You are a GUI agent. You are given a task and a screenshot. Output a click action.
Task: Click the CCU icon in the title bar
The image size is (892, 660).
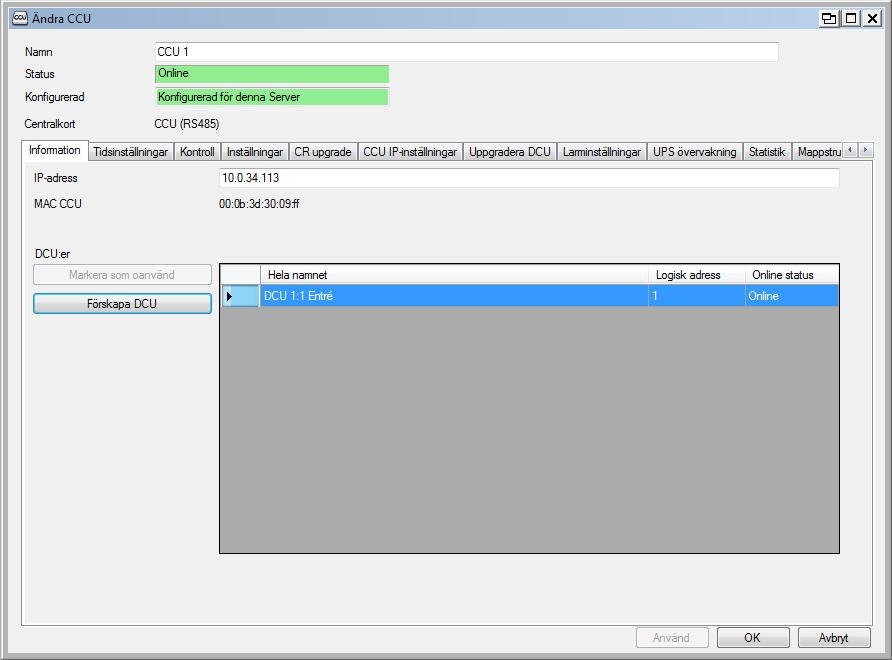pyautogui.click(x=20, y=18)
